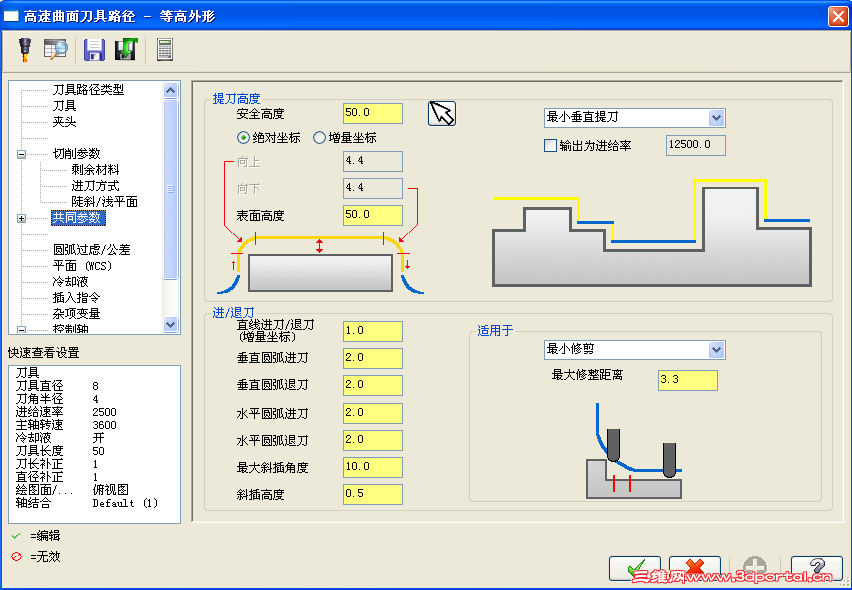Confirm with the green checkmark OK button
This screenshot has width=852, height=590.
point(635,569)
